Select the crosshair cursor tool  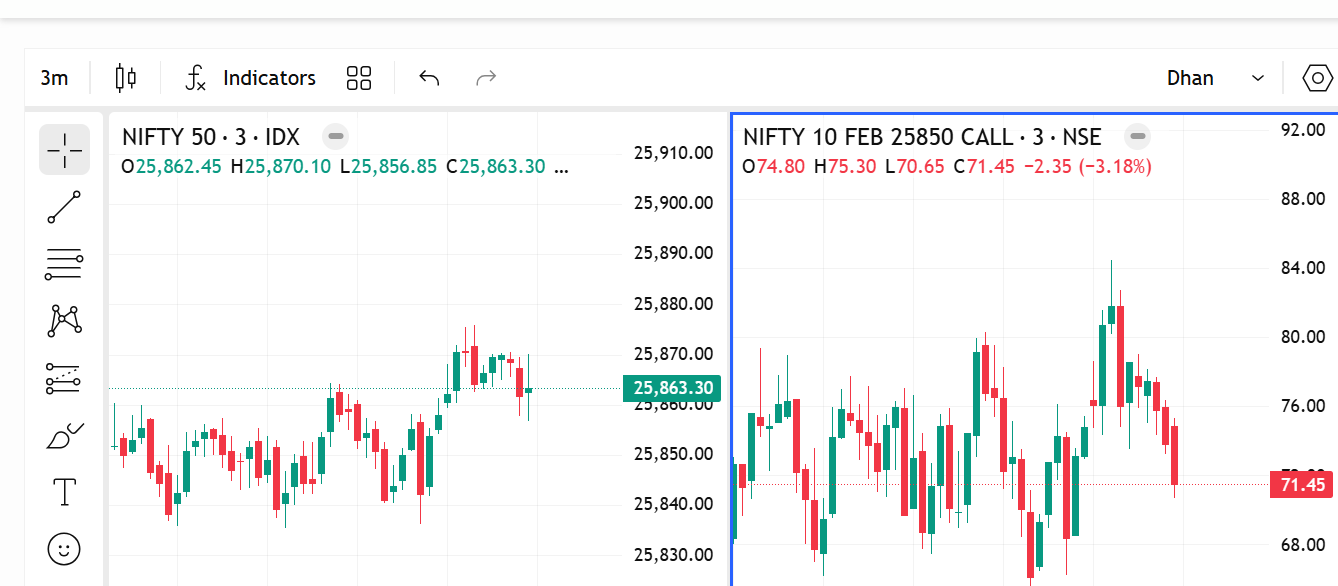pos(65,150)
